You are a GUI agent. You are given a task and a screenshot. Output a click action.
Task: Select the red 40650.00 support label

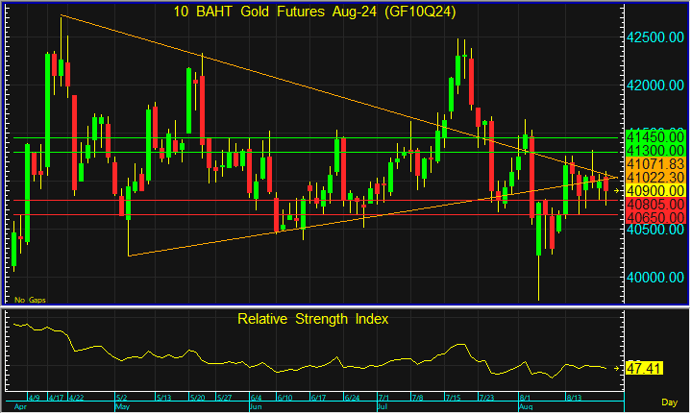point(654,216)
